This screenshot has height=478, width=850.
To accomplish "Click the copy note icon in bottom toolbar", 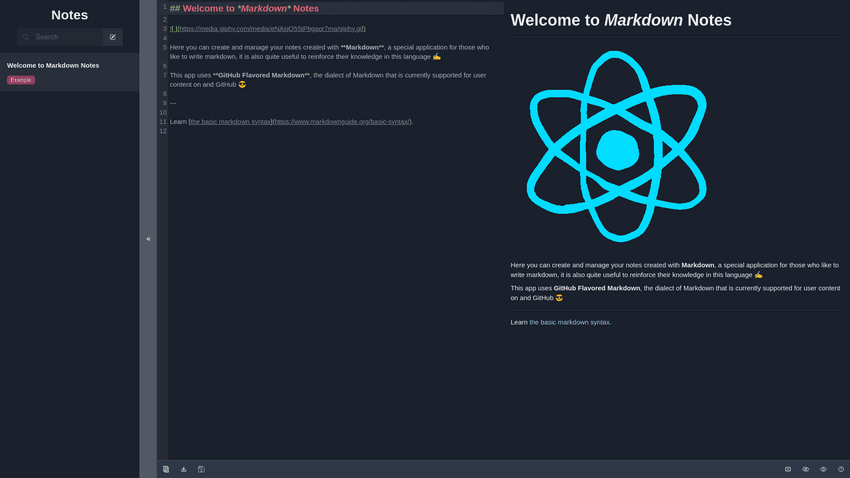I will (166, 469).
